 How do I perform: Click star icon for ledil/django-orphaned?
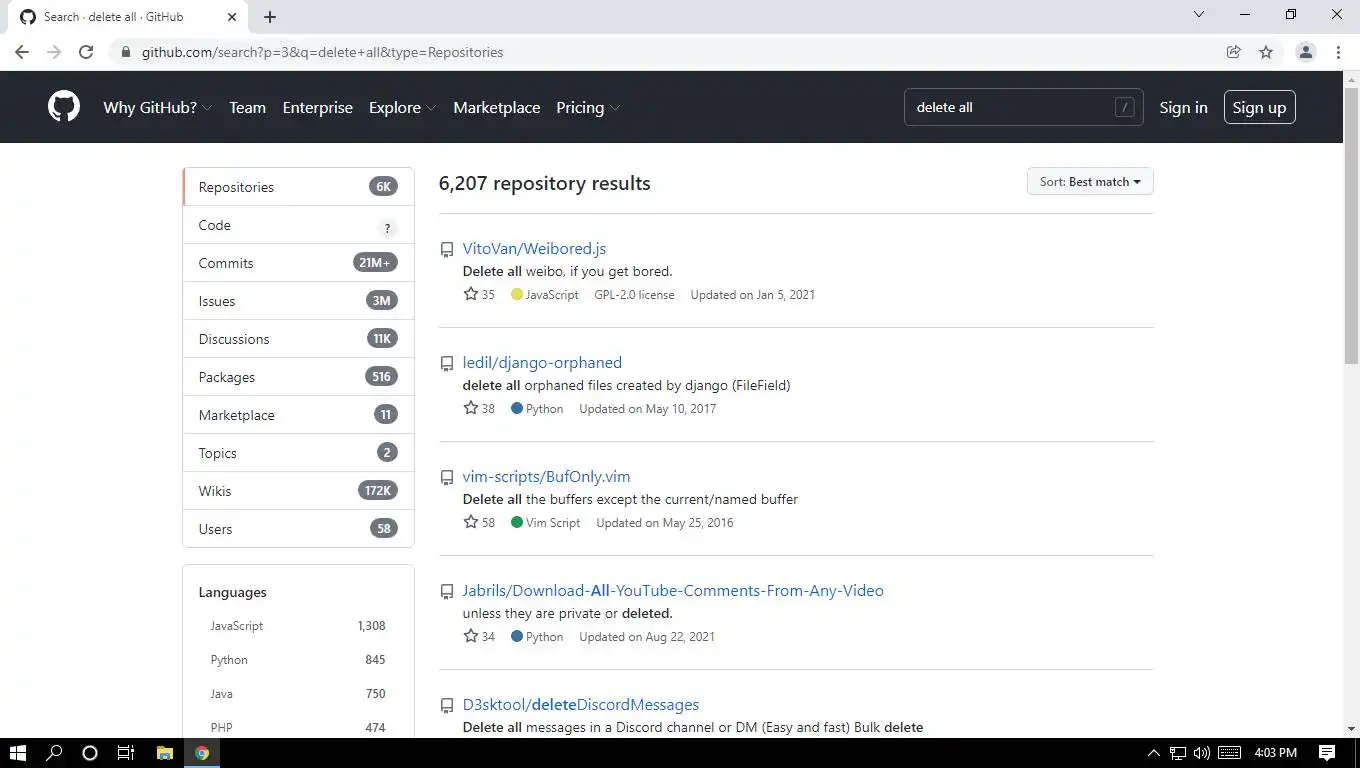(x=471, y=408)
